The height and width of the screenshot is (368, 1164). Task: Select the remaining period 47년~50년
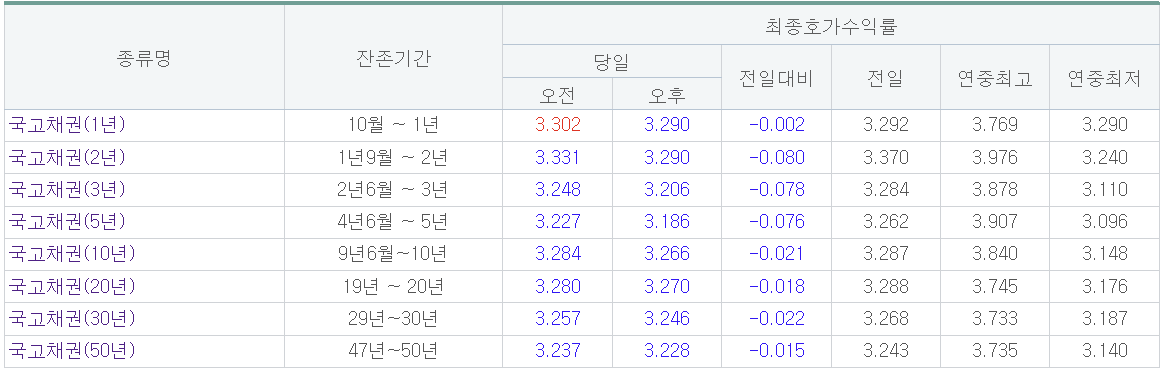pos(393,351)
